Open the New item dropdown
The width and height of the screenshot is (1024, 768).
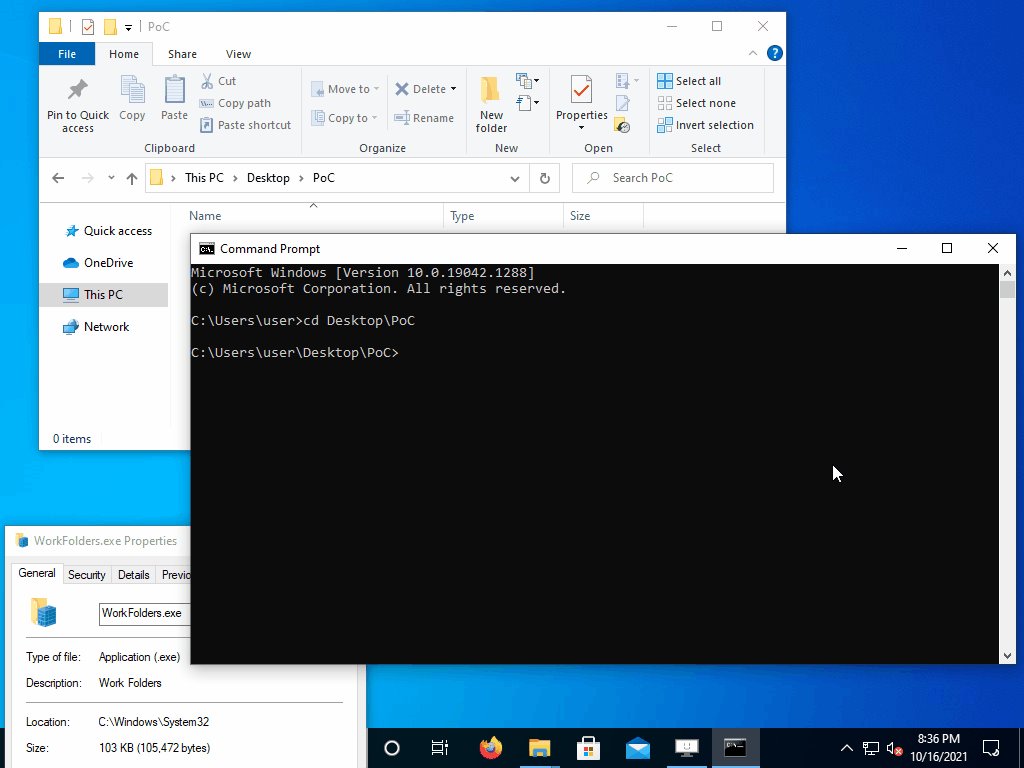coord(528,81)
